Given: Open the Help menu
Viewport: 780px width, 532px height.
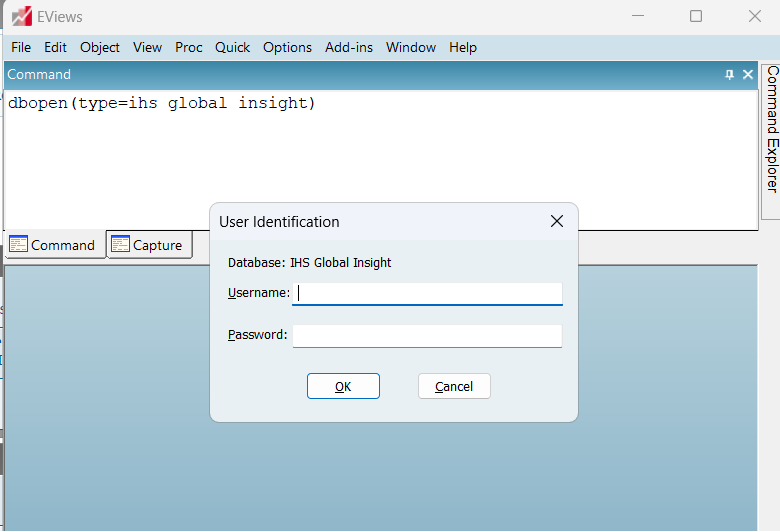Looking at the screenshot, I should pyautogui.click(x=463, y=47).
